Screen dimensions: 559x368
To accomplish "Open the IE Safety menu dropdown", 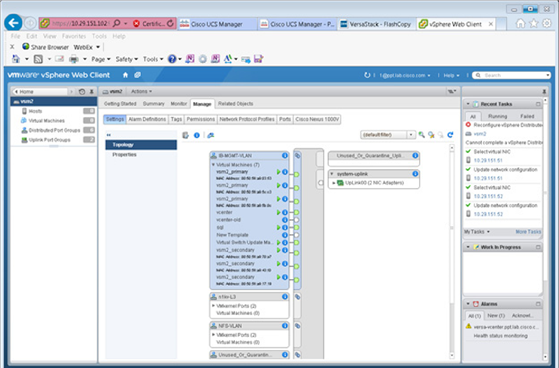I will (x=127, y=59).
